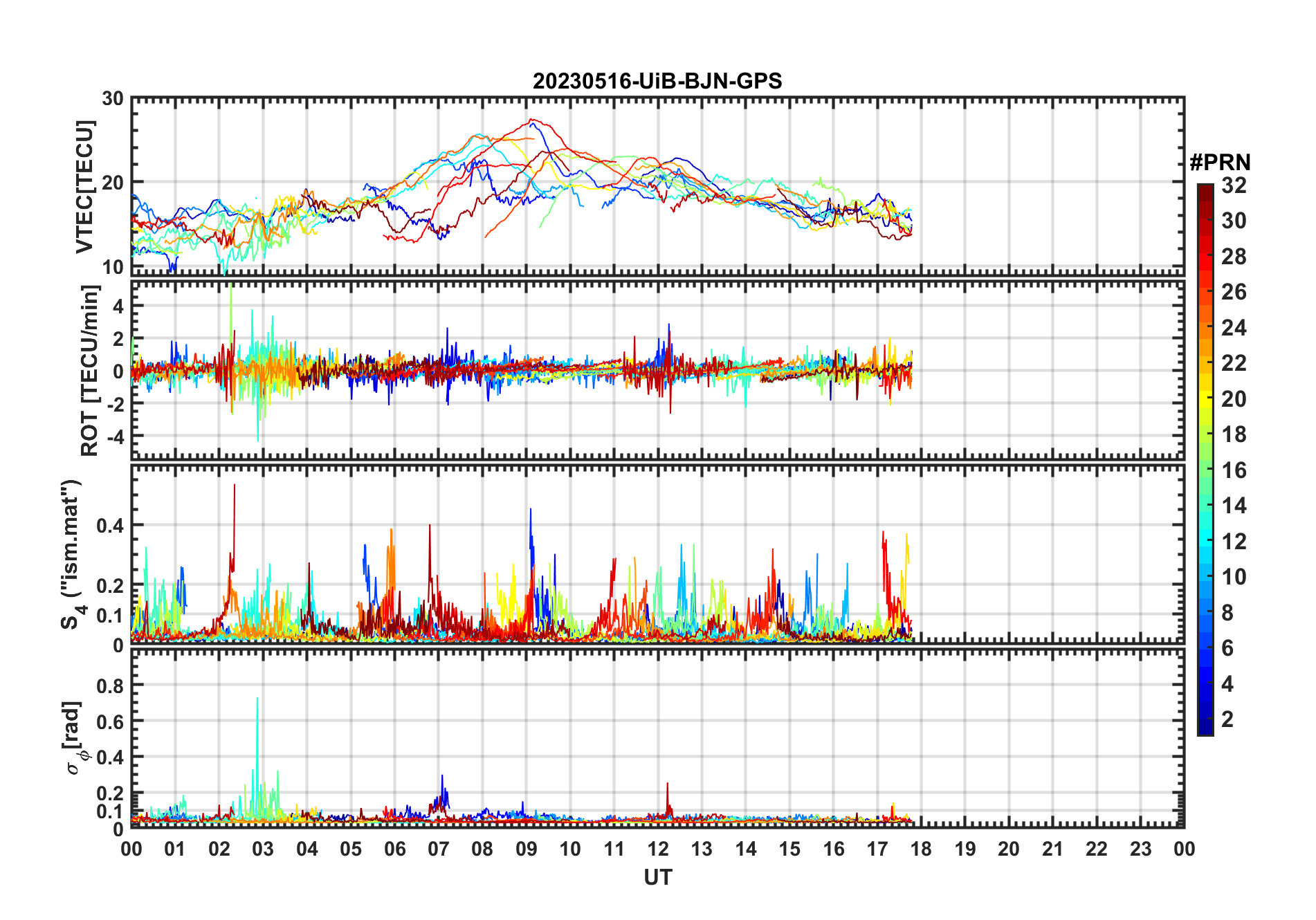The height and width of the screenshot is (920, 1316).
Task: Click VTEC y-axis tick label 30
Action: click(113, 98)
